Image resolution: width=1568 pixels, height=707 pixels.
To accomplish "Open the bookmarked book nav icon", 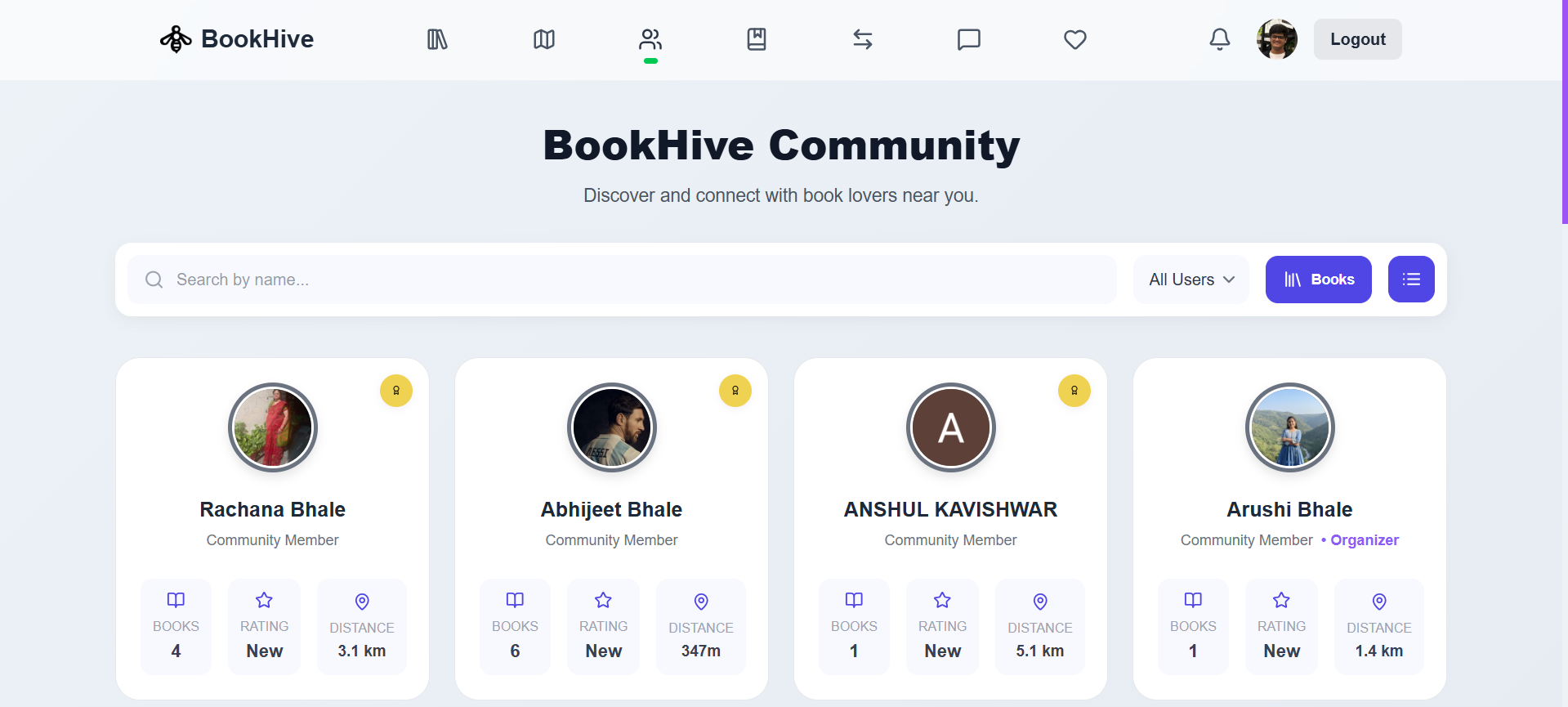I will click(x=757, y=39).
